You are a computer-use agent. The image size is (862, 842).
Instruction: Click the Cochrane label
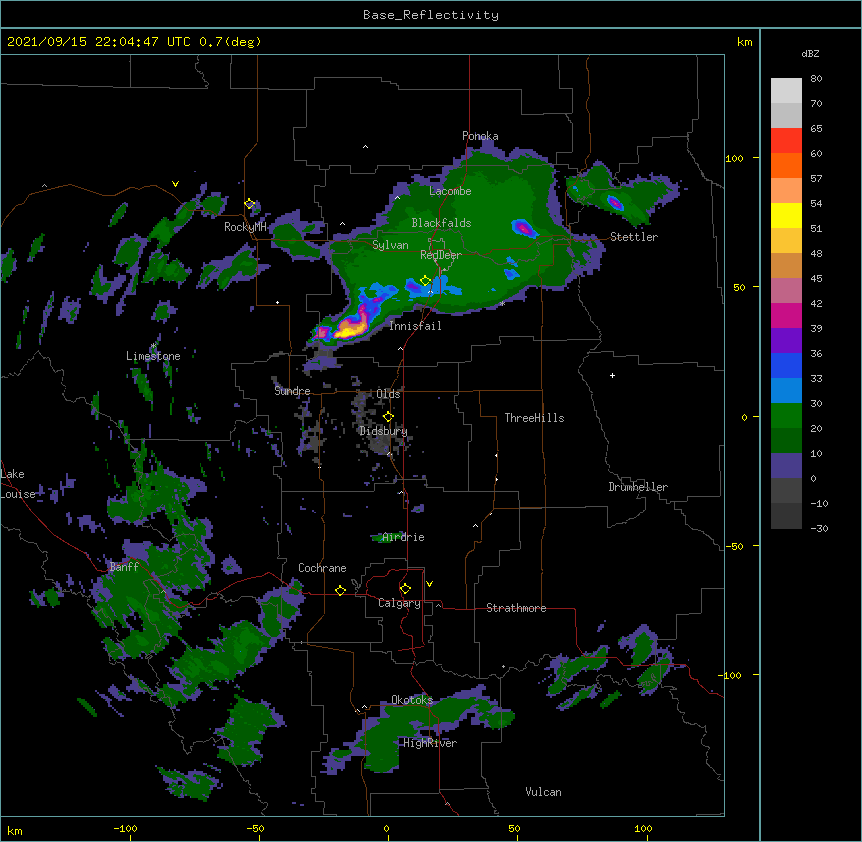click(322, 568)
